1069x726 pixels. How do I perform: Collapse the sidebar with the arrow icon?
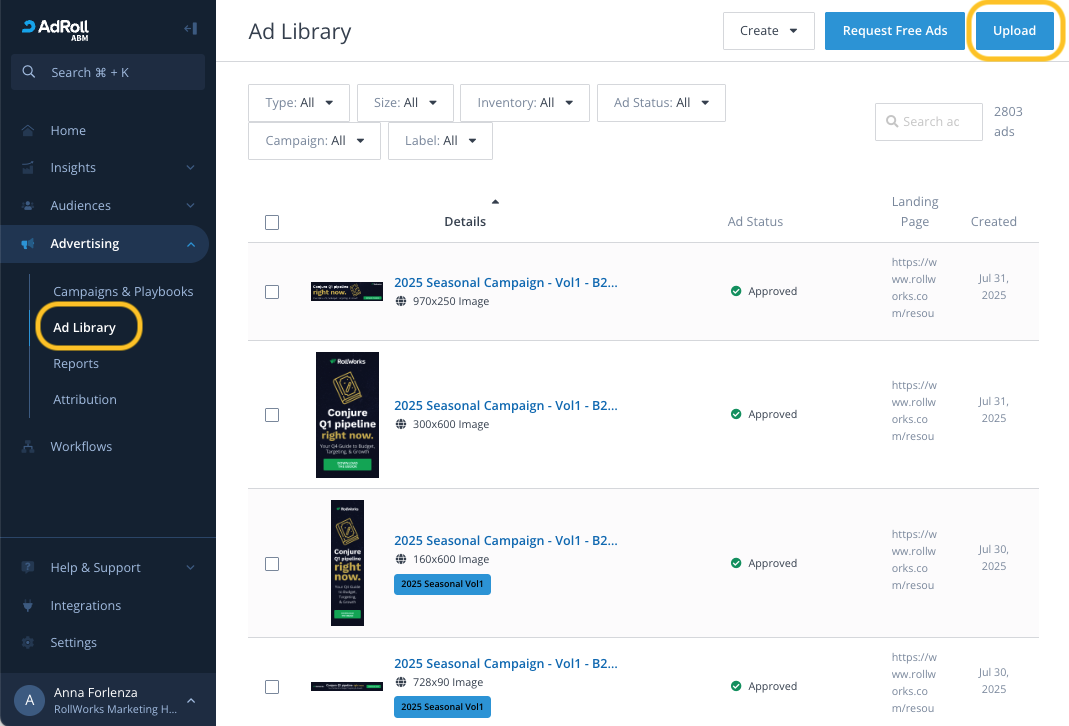(190, 28)
